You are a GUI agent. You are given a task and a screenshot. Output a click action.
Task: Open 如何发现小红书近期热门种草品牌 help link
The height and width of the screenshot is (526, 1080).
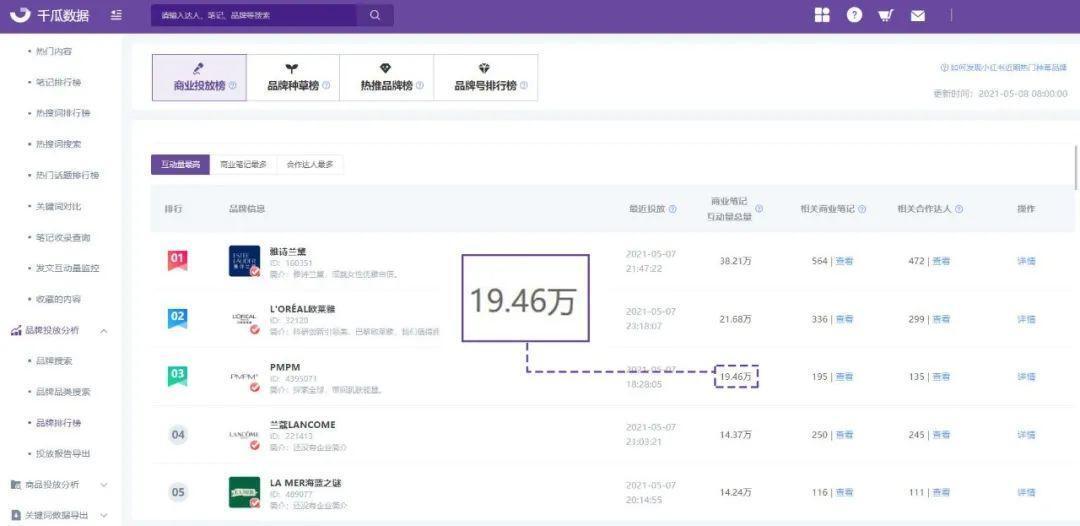click(x=1004, y=68)
